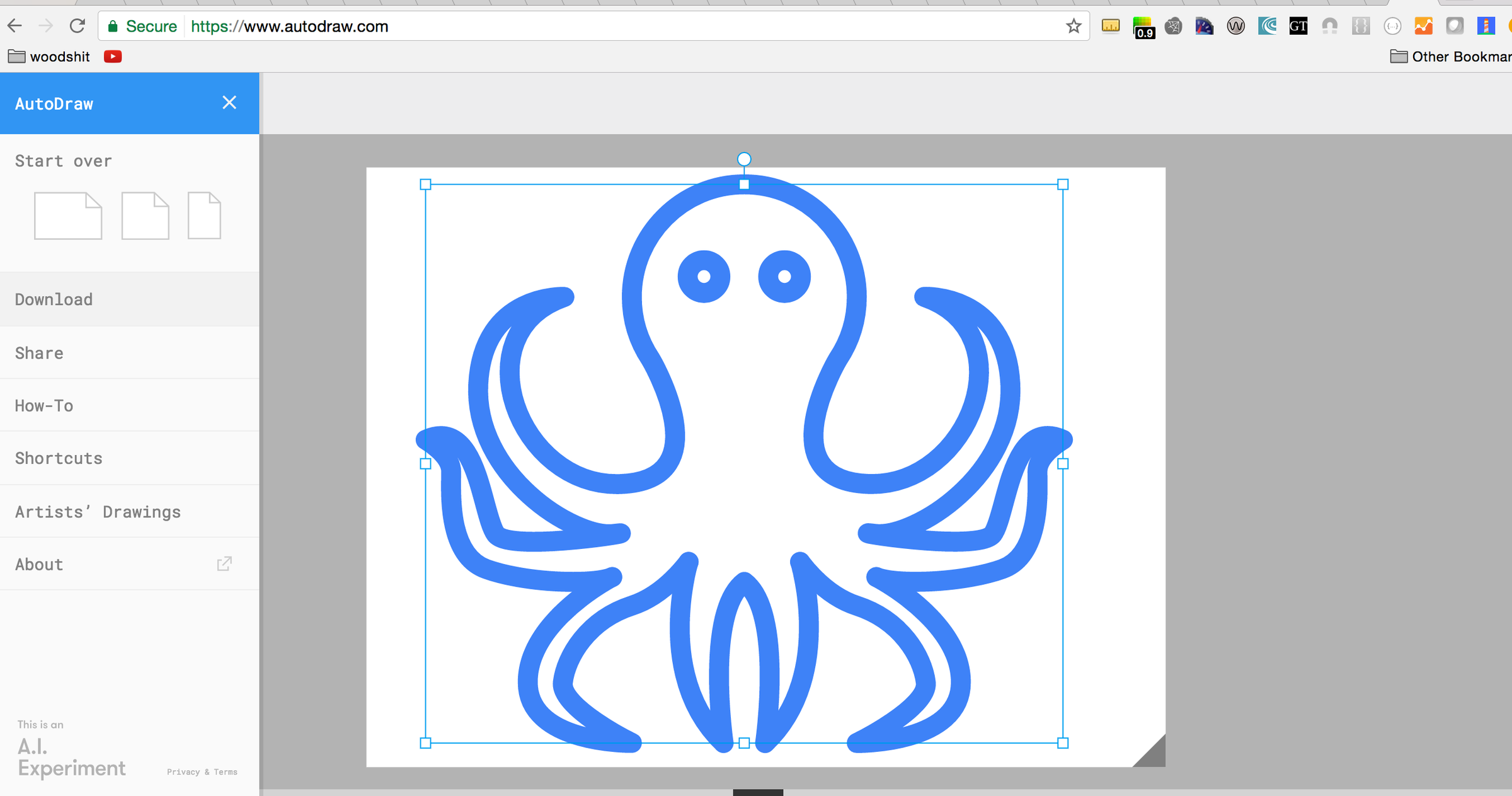Select Share from the AutoDraw menu

pos(39,352)
